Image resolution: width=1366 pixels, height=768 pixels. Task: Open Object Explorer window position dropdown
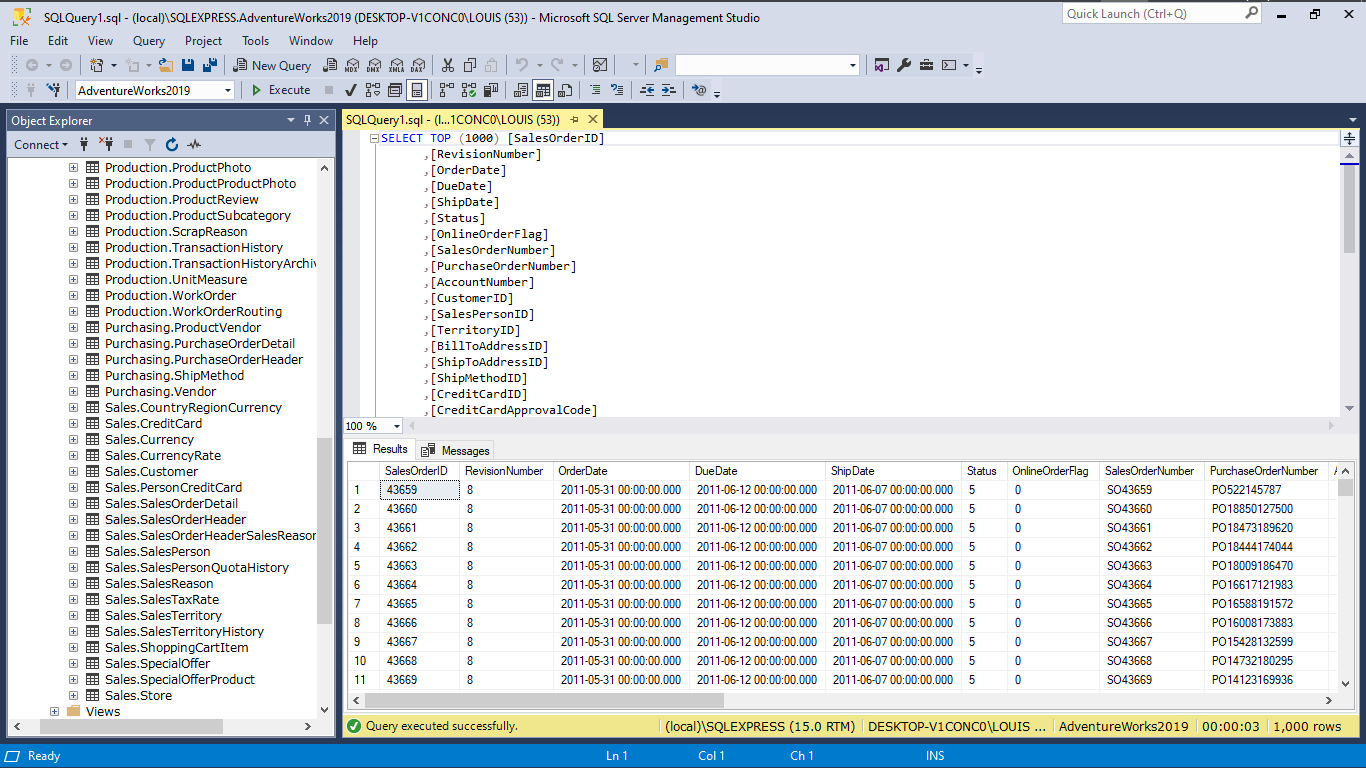point(291,120)
